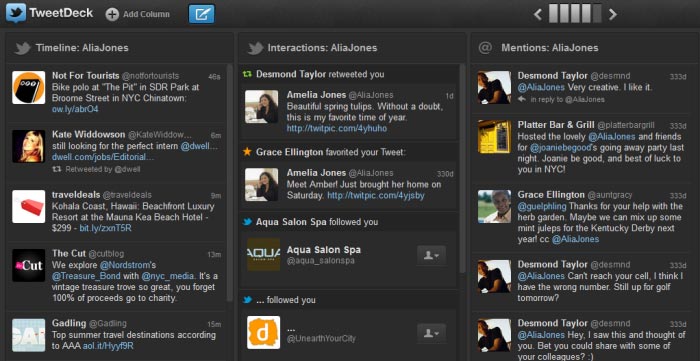Click the 330d timestamp on Amber tweet
The height and width of the screenshot is (361, 700).
(445, 174)
